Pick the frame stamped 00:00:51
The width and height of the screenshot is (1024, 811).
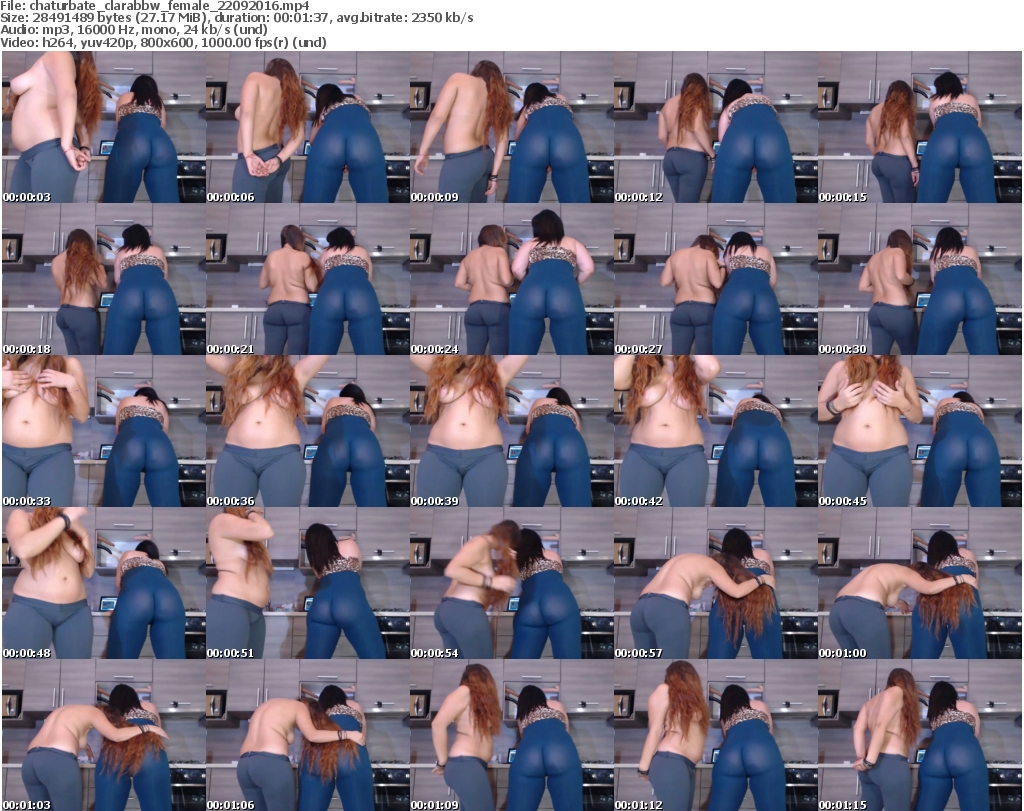[x=308, y=583]
